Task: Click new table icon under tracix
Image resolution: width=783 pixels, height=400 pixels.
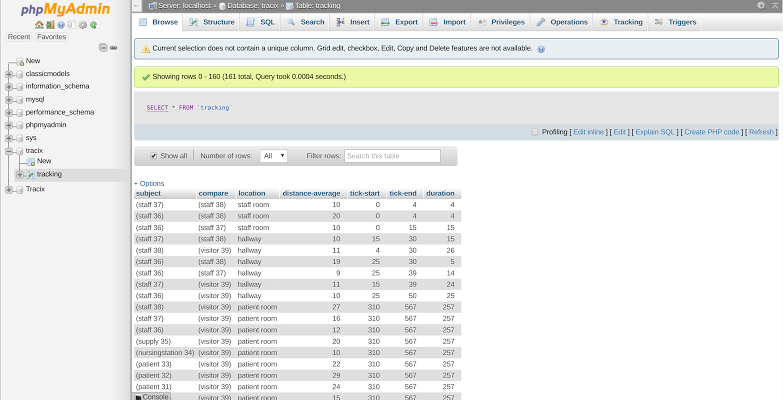Action: [31, 161]
